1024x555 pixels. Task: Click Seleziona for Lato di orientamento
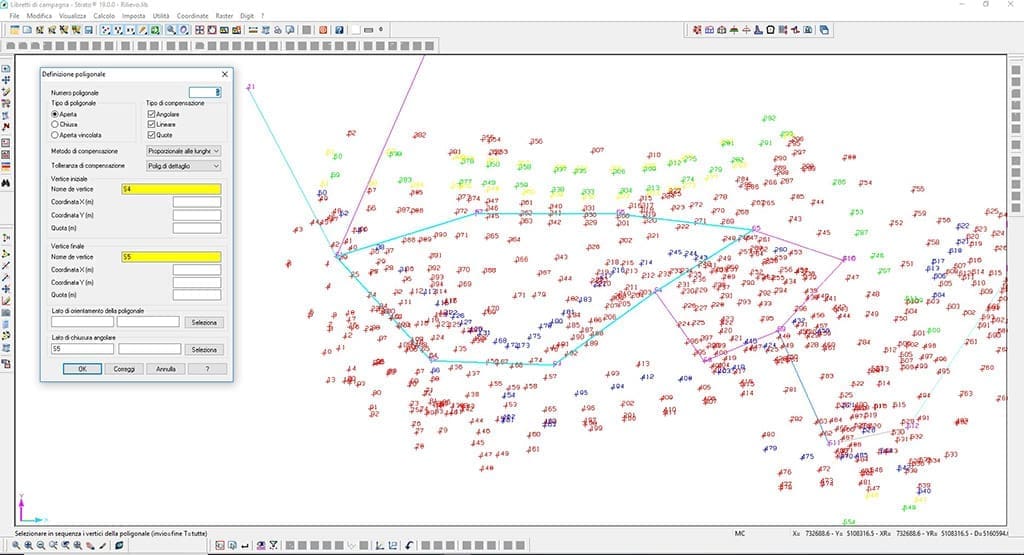[204, 323]
